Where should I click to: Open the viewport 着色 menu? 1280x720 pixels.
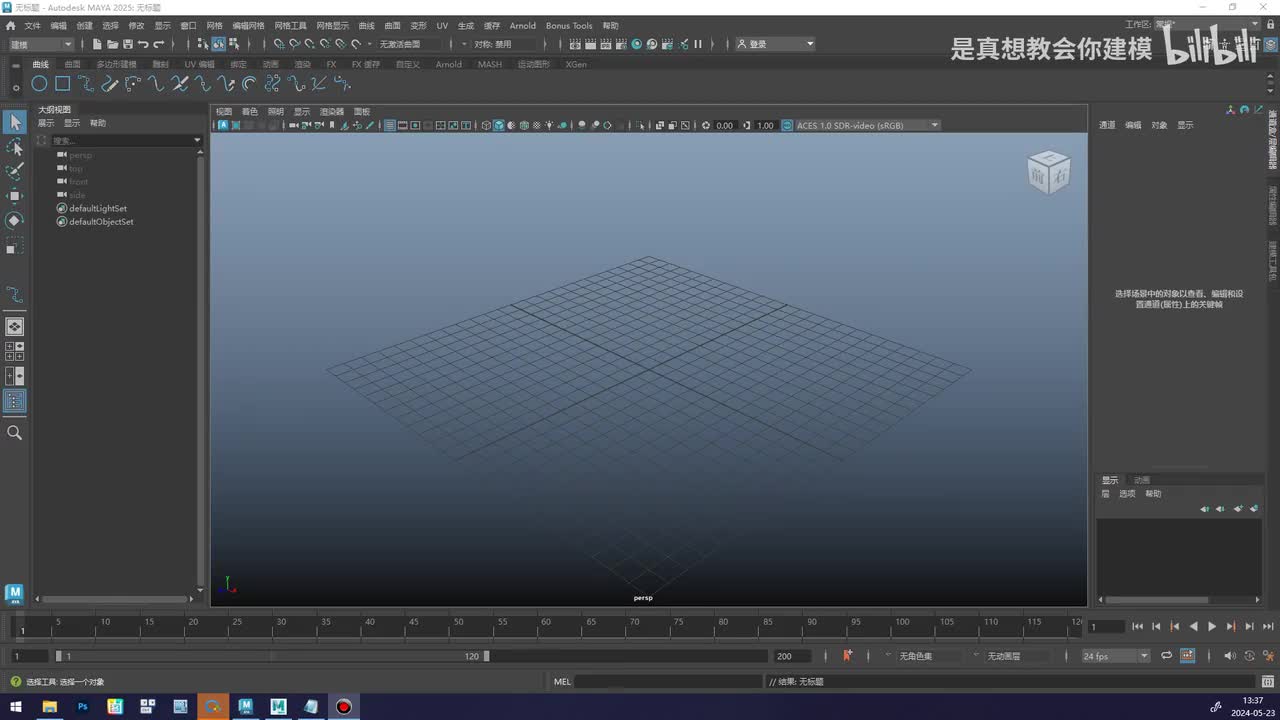click(x=249, y=111)
